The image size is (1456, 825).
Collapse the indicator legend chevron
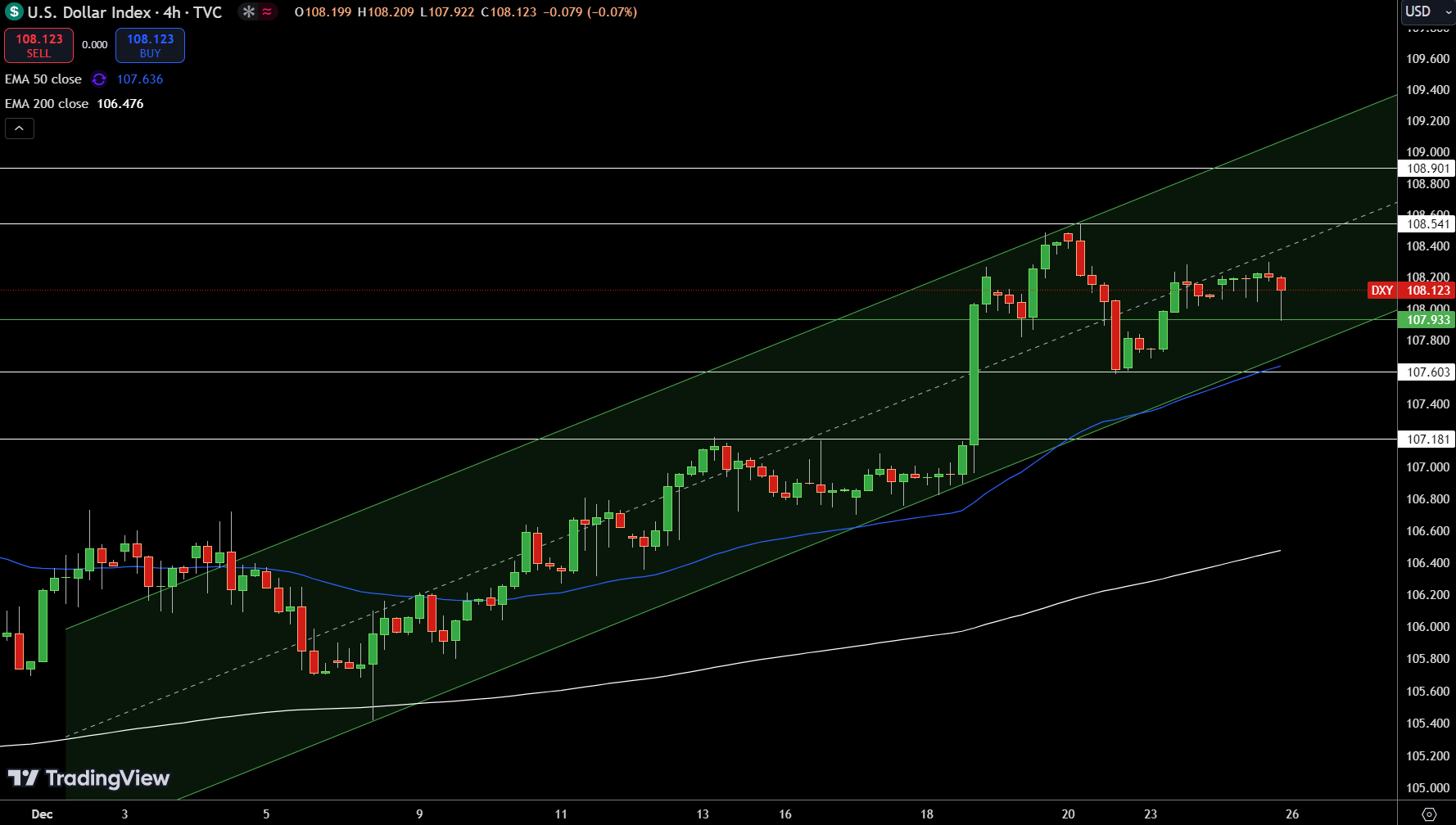20,128
